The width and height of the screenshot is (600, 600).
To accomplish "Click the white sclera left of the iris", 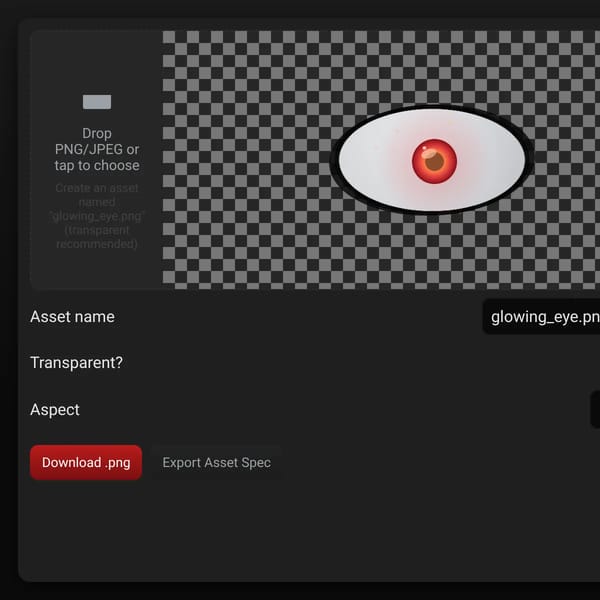I will pyautogui.click(x=373, y=161).
